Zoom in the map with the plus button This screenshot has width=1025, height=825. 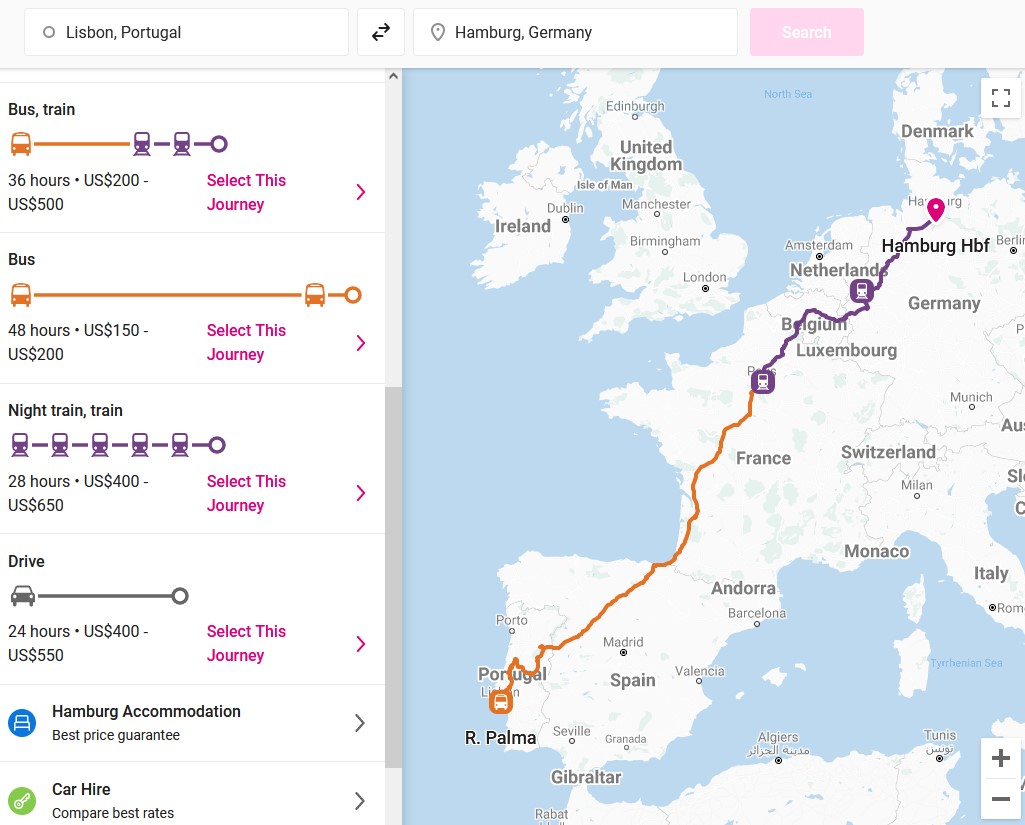pyautogui.click(x=1000, y=758)
